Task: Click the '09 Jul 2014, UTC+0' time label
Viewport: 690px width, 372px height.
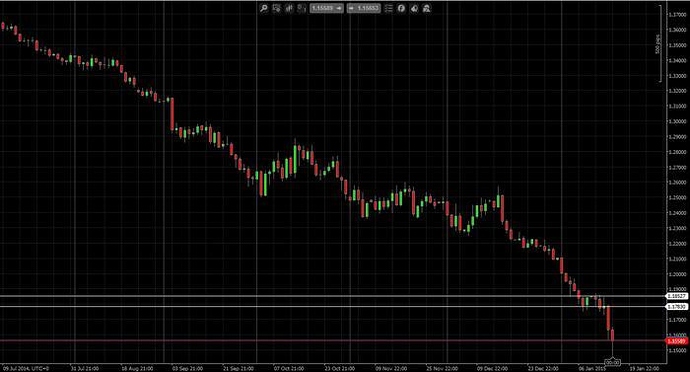Action: (26, 368)
